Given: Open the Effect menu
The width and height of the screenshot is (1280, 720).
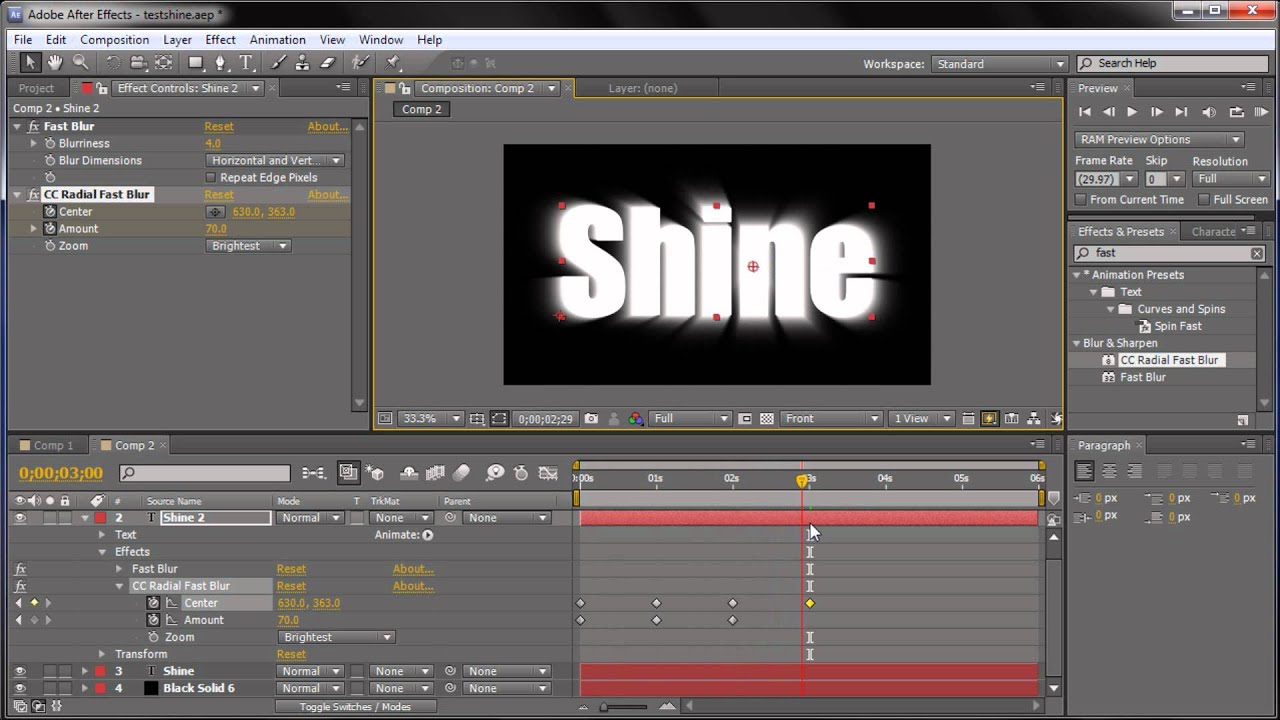Looking at the screenshot, I should tap(220, 40).
